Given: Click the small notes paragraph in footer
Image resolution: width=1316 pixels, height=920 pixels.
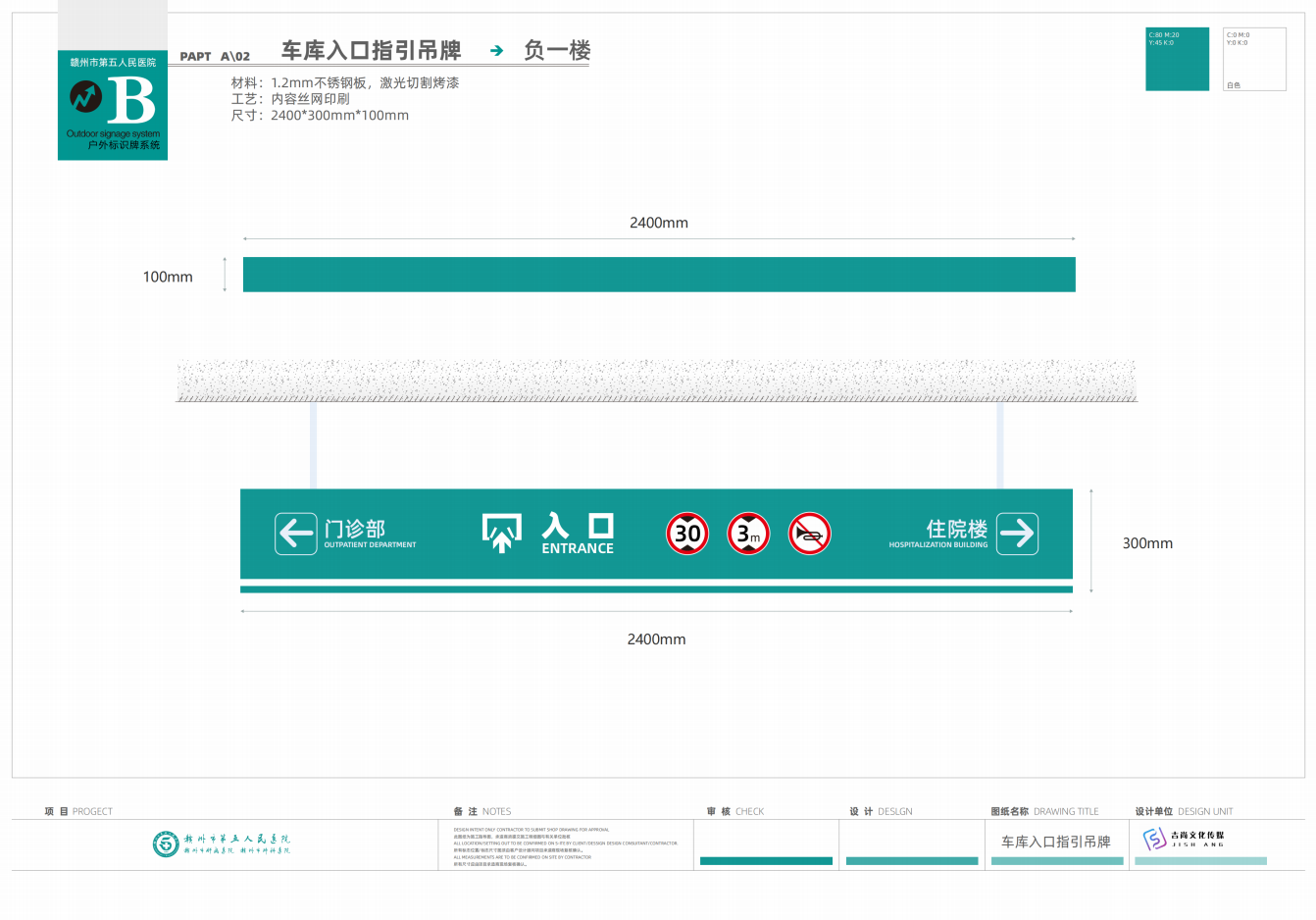Looking at the screenshot, I should [x=565, y=846].
